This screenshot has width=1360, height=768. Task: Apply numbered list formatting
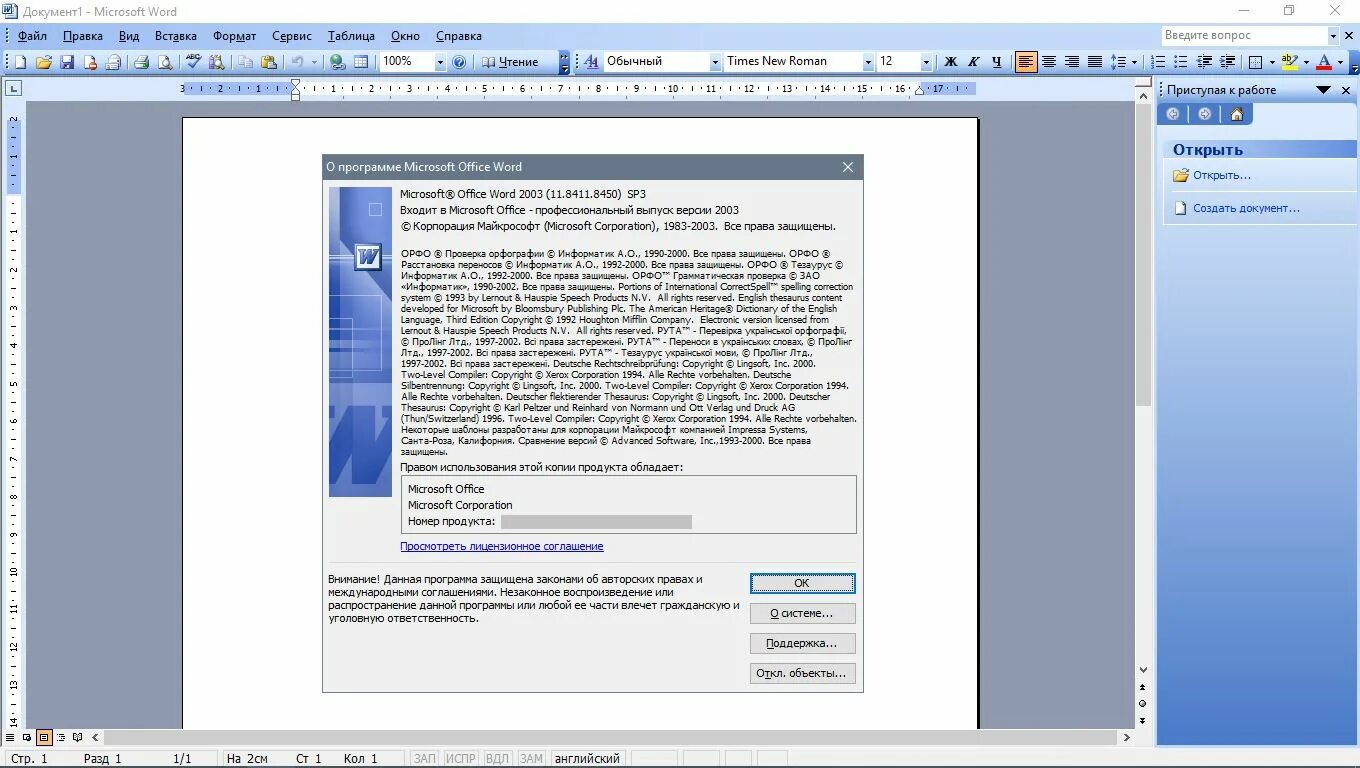pyautogui.click(x=1159, y=62)
